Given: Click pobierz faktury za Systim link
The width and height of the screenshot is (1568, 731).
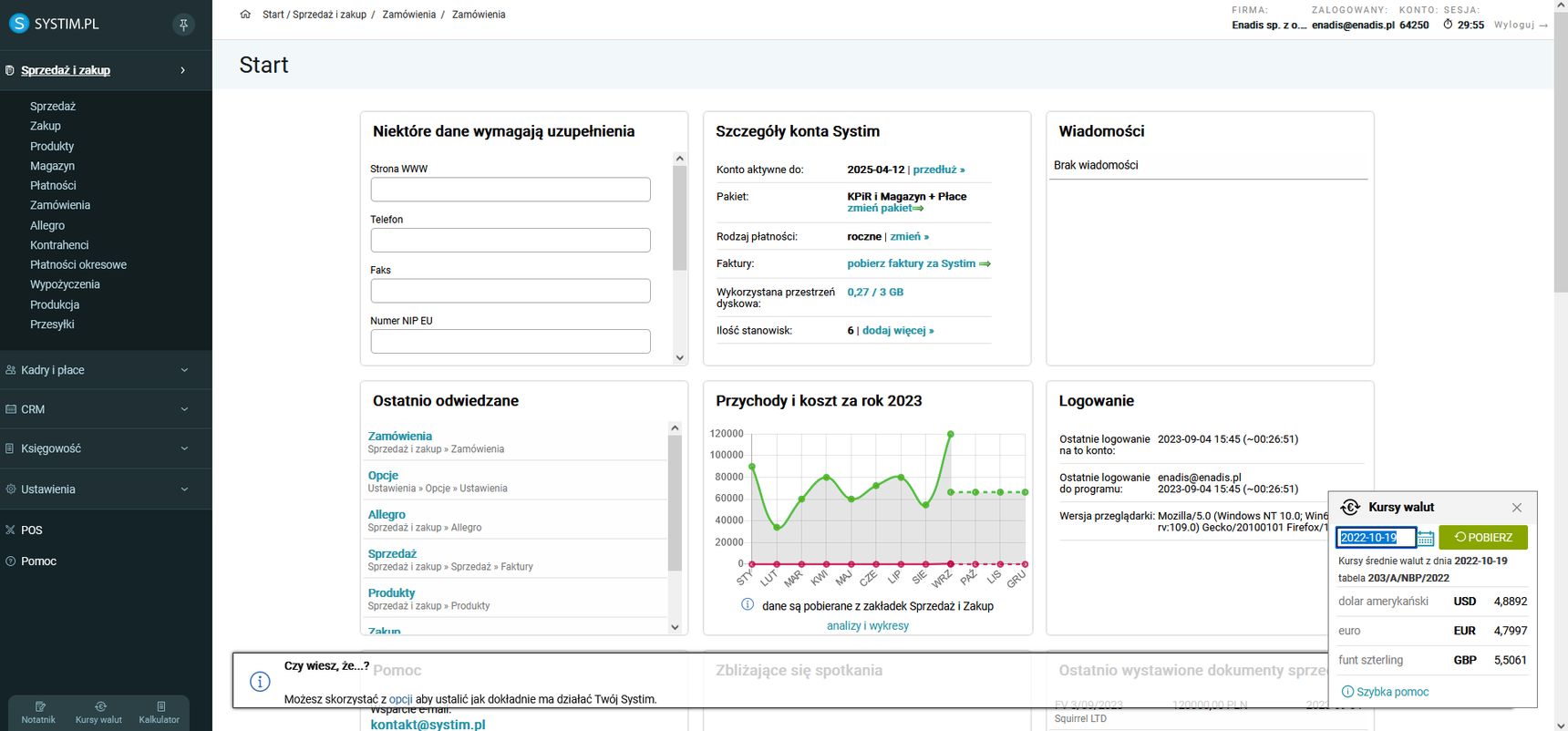Looking at the screenshot, I should [x=919, y=263].
